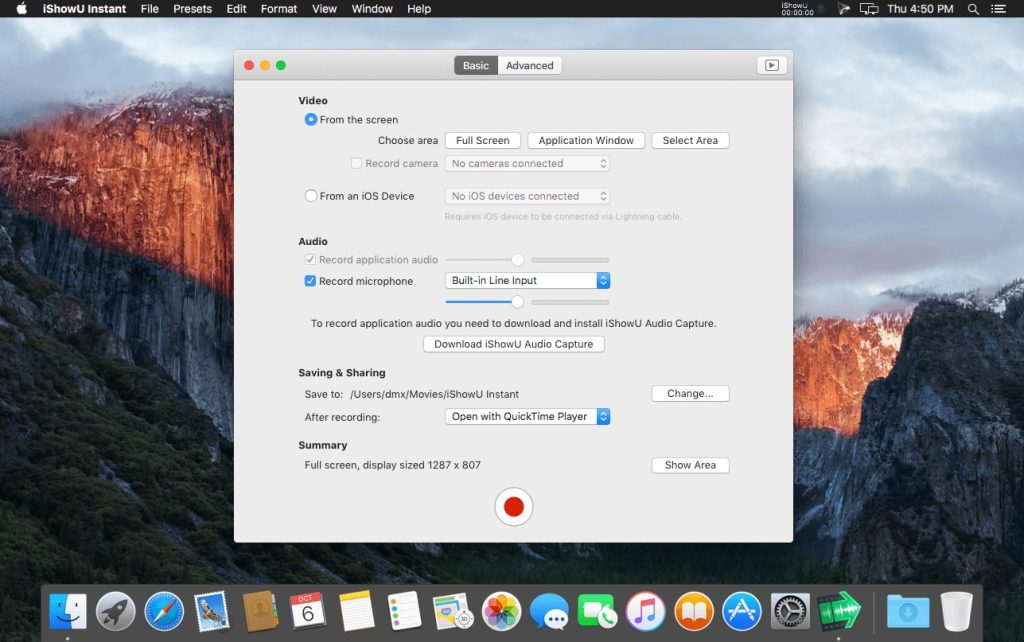The height and width of the screenshot is (642, 1024).
Task: Expand the Built-in Line Input dropdown
Action: point(527,281)
